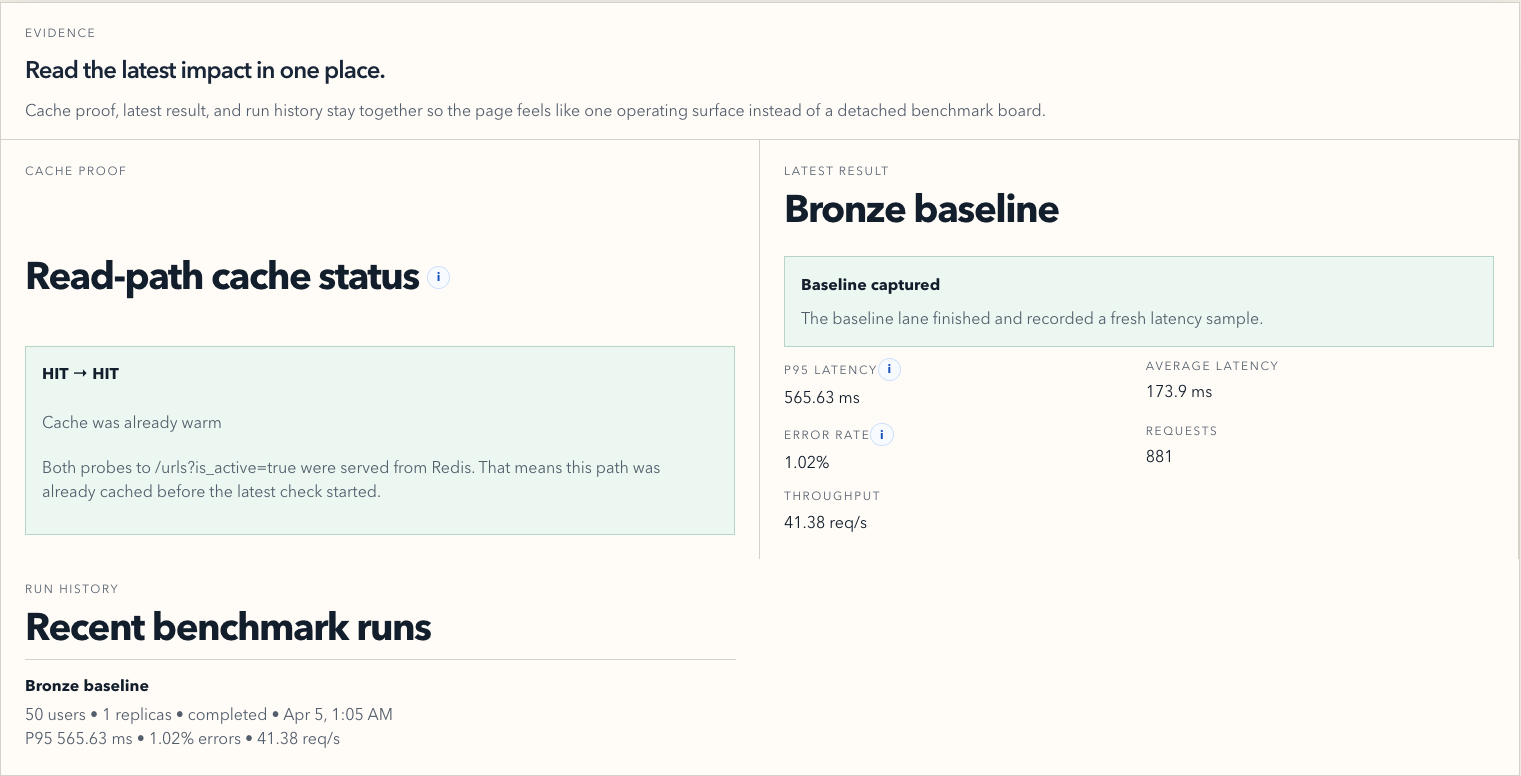The height and width of the screenshot is (776, 1521).
Task: Click the average latency value 173.9 ms
Action: point(1179,392)
